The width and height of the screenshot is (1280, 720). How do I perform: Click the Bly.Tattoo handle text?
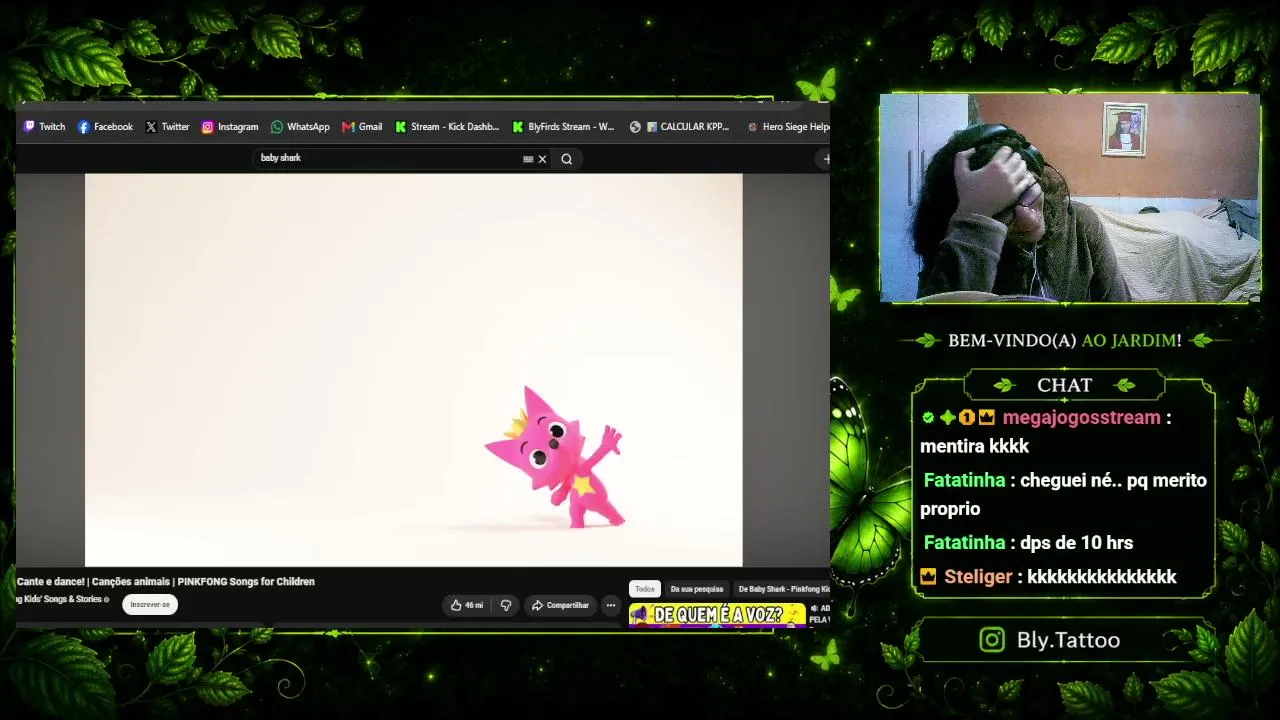pos(1068,640)
